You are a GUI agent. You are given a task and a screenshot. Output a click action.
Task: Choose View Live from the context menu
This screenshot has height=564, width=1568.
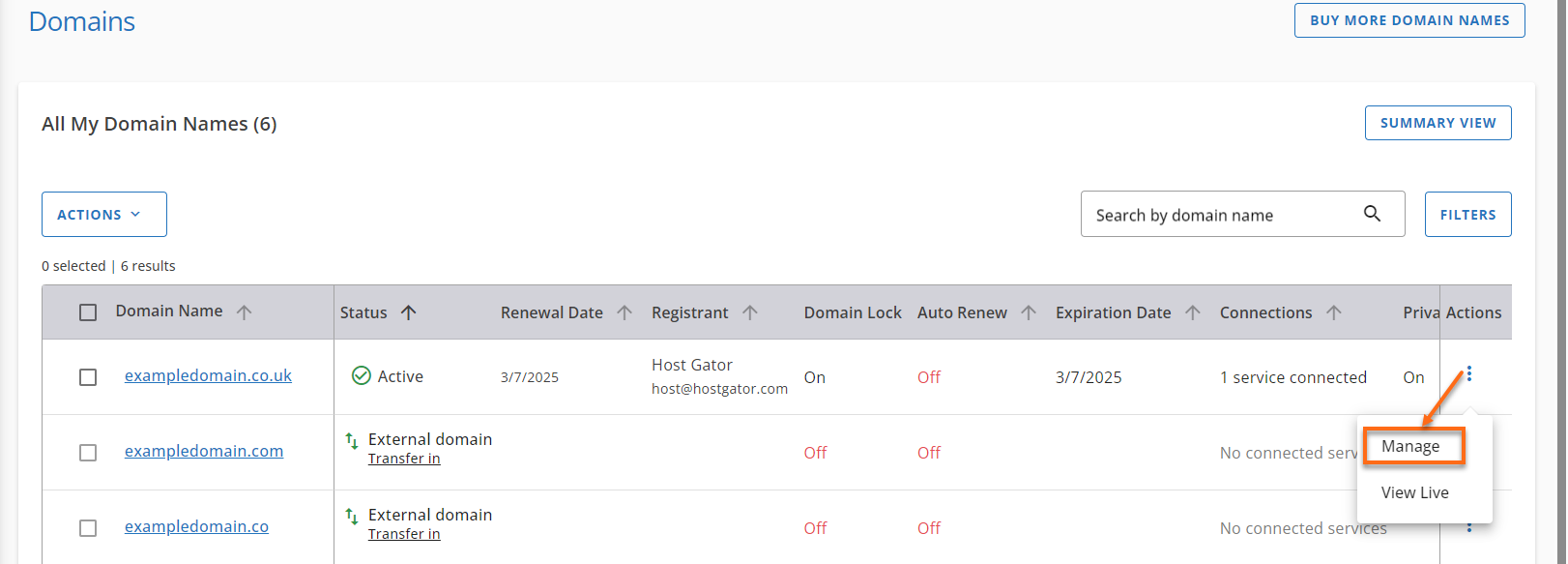point(1413,491)
